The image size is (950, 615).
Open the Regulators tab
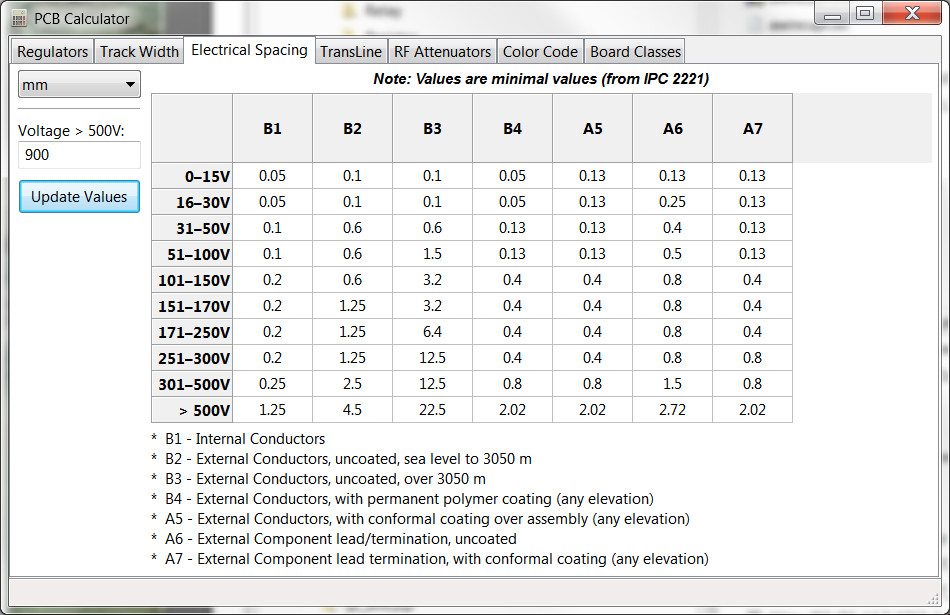click(x=52, y=52)
